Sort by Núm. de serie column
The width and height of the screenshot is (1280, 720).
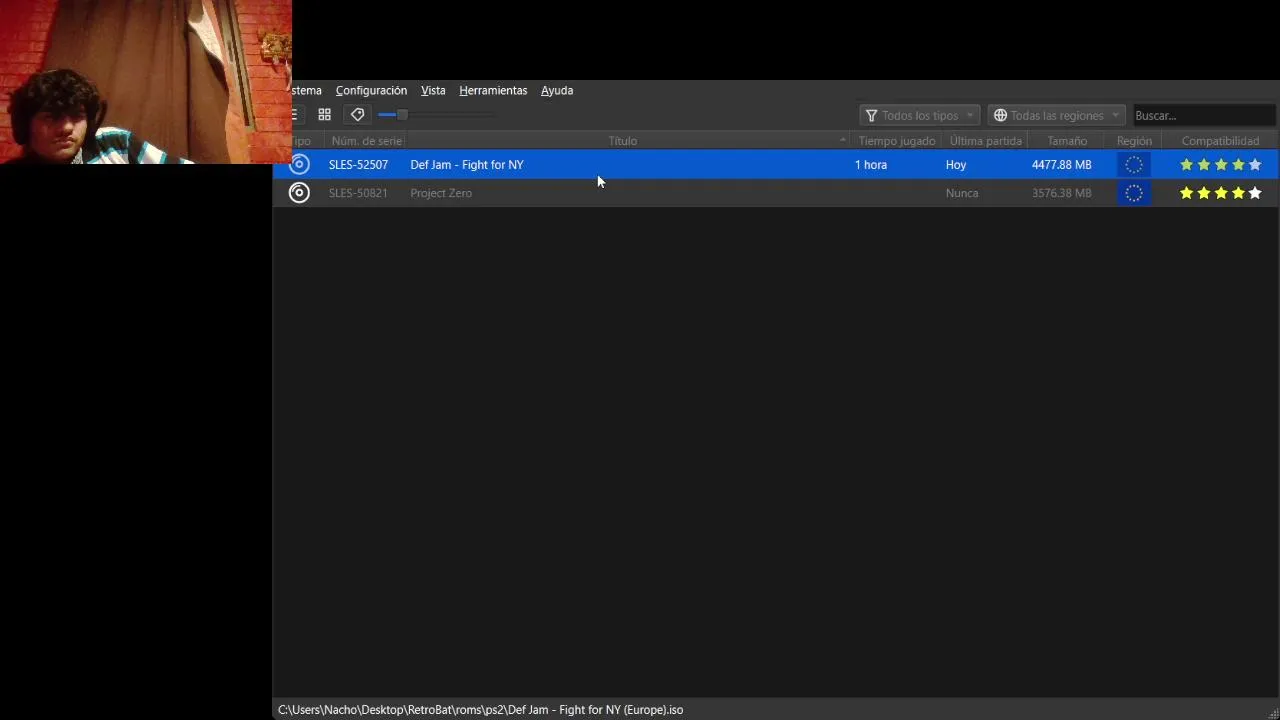pos(366,141)
